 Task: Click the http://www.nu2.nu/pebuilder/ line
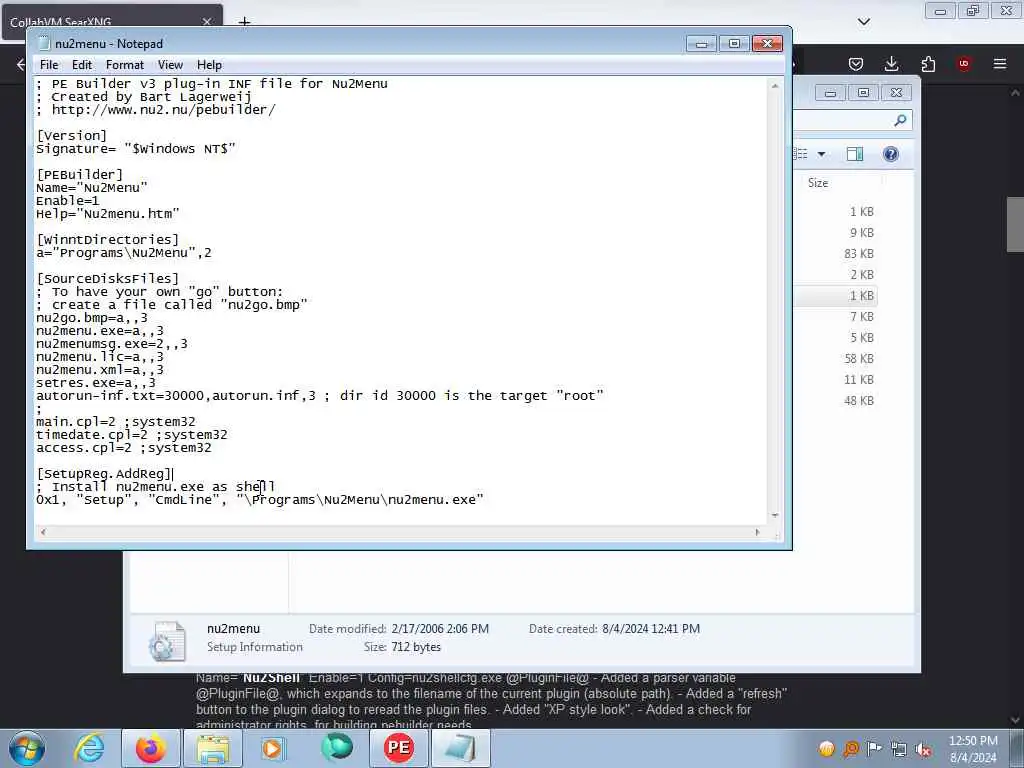(163, 109)
